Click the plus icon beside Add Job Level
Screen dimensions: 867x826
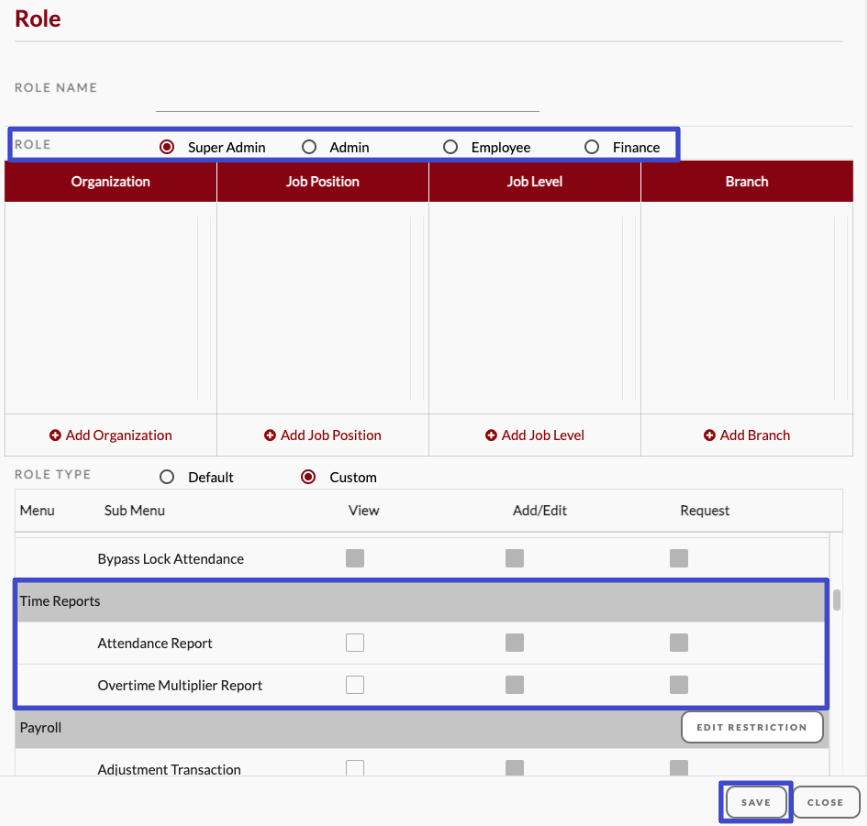491,436
